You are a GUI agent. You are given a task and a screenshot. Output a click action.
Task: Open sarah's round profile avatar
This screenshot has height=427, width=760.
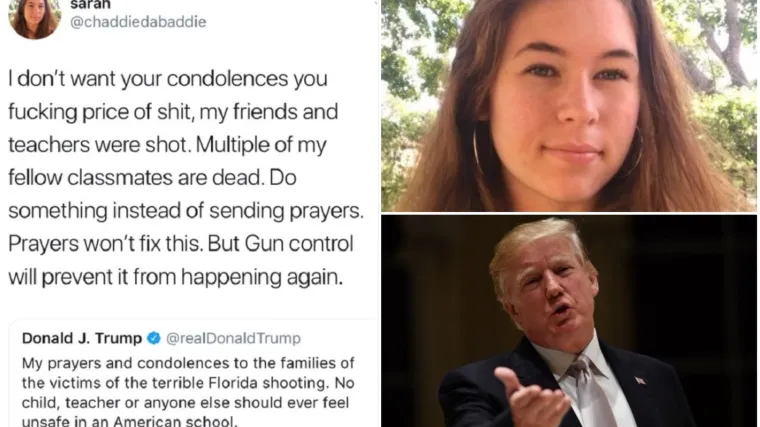click(x=35, y=18)
